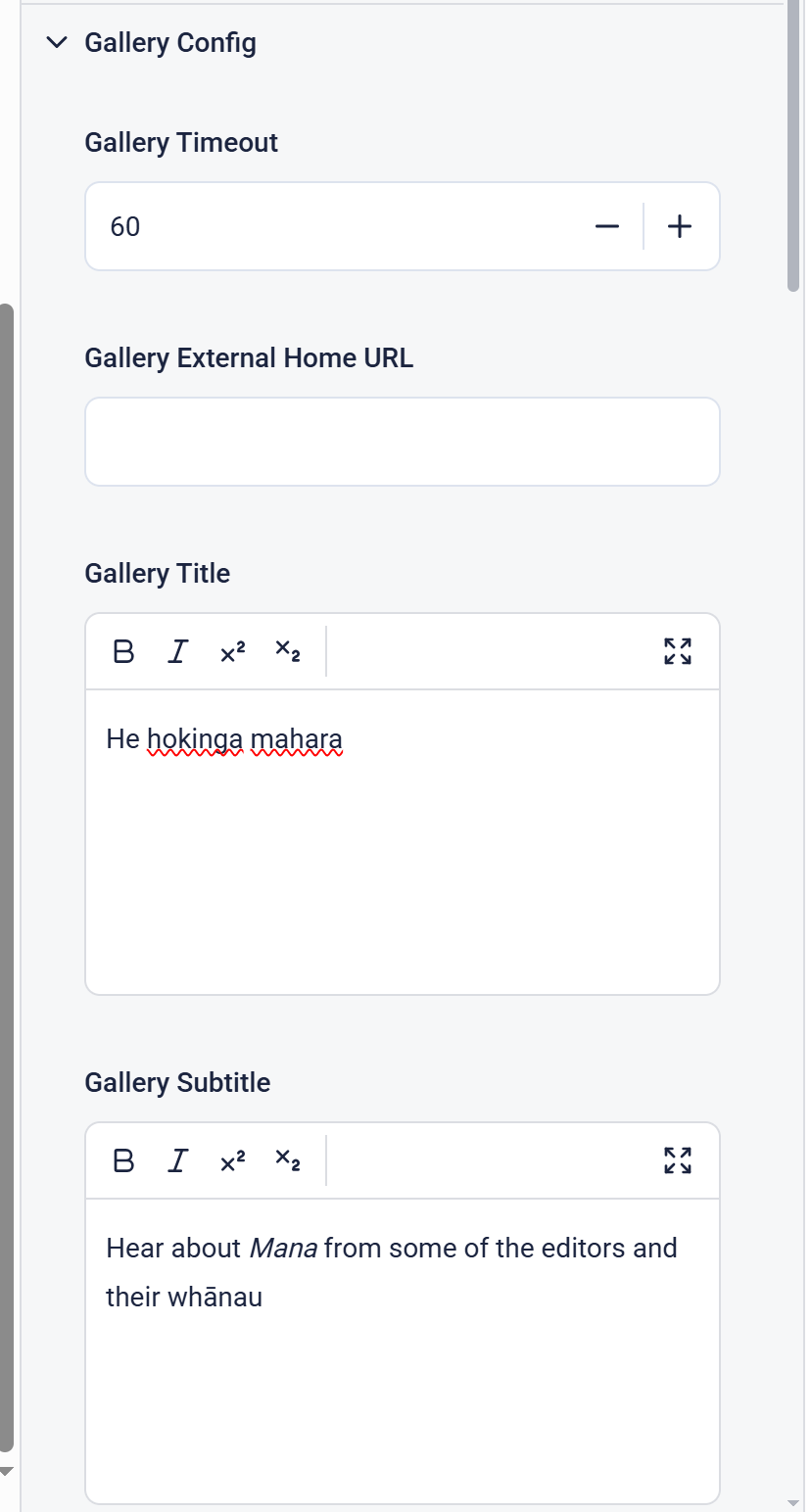This screenshot has width=811, height=1512.
Task: Increase the Gallery Timeout value
Action: tap(679, 227)
